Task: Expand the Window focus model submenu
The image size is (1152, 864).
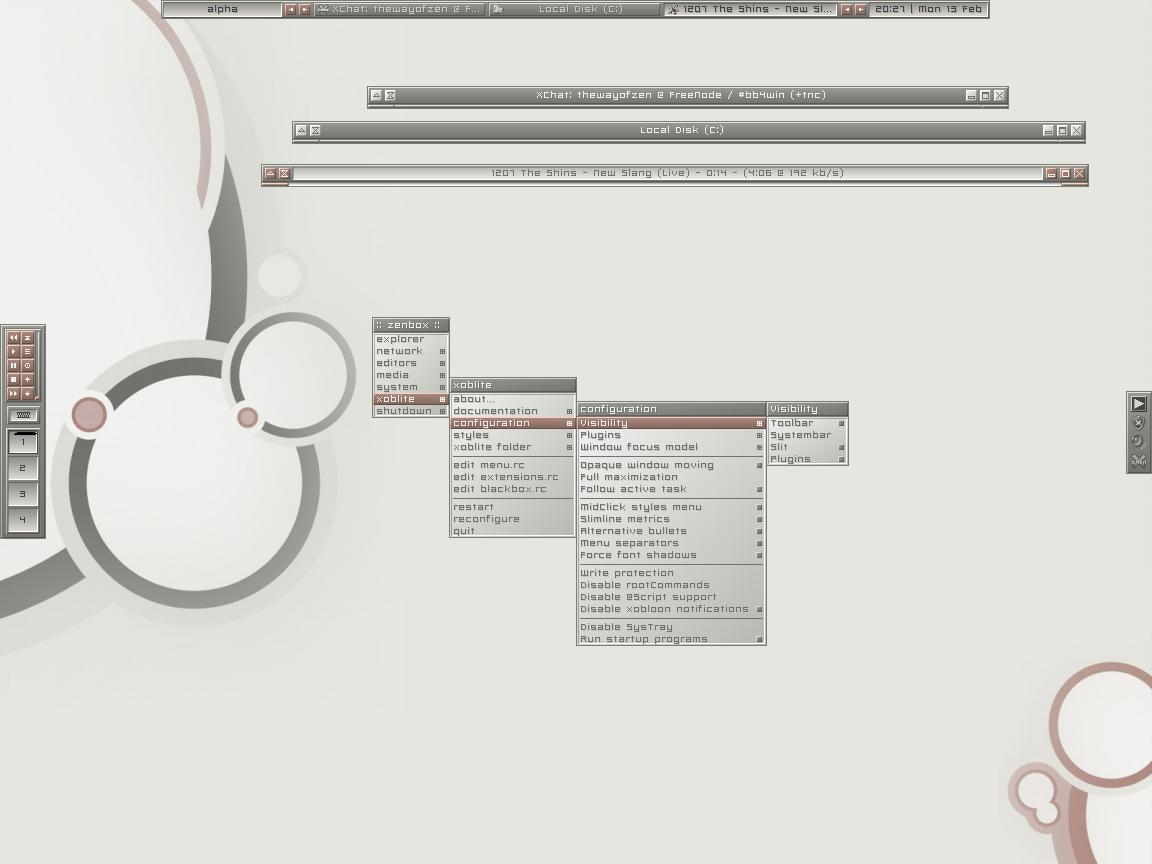Action: [670, 447]
